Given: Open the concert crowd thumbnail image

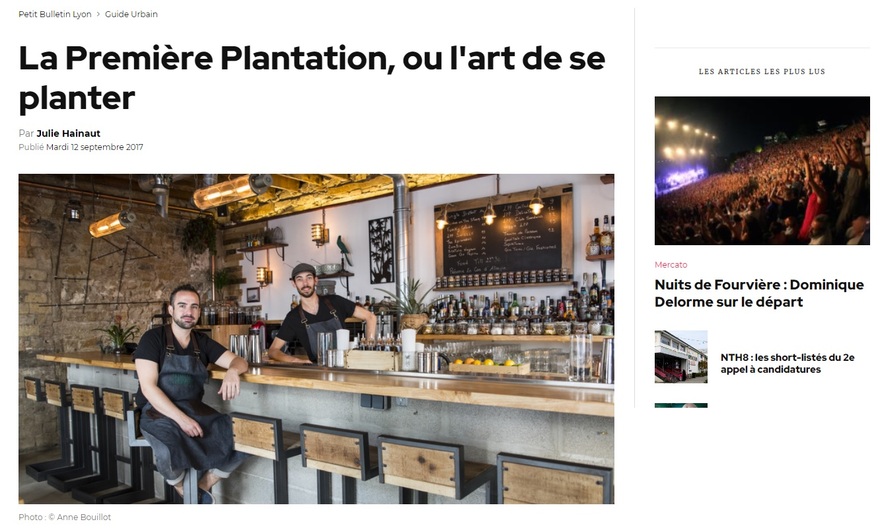Looking at the screenshot, I should point(762,171).
